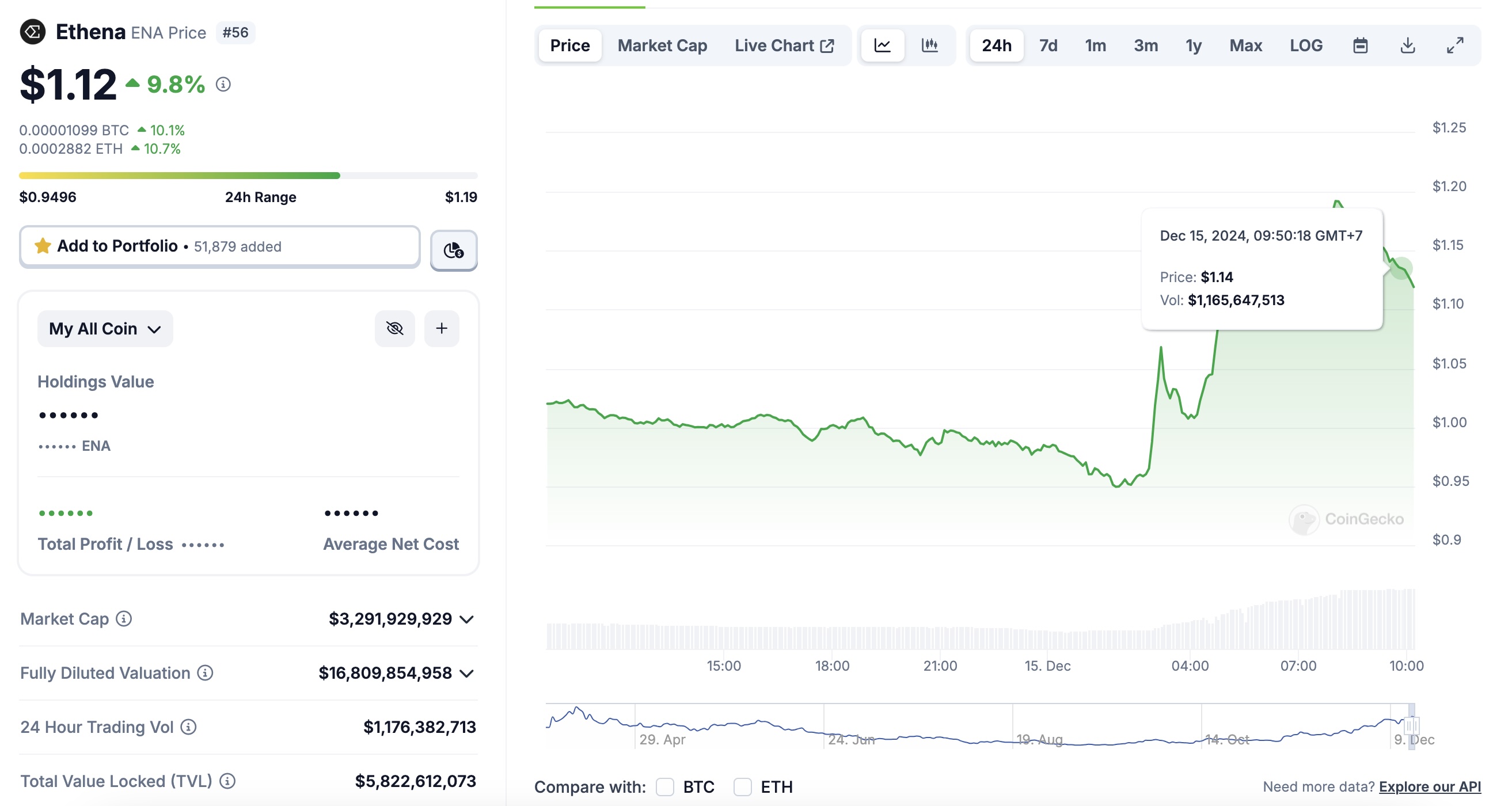This screenshot has height=806, width=1512.
Task: Select the 7d time range
Action: (x=1048, y=45)
